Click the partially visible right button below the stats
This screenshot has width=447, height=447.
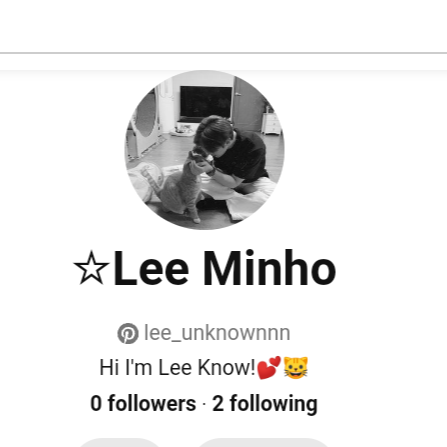pyautogui.click(x=263, y=443)
